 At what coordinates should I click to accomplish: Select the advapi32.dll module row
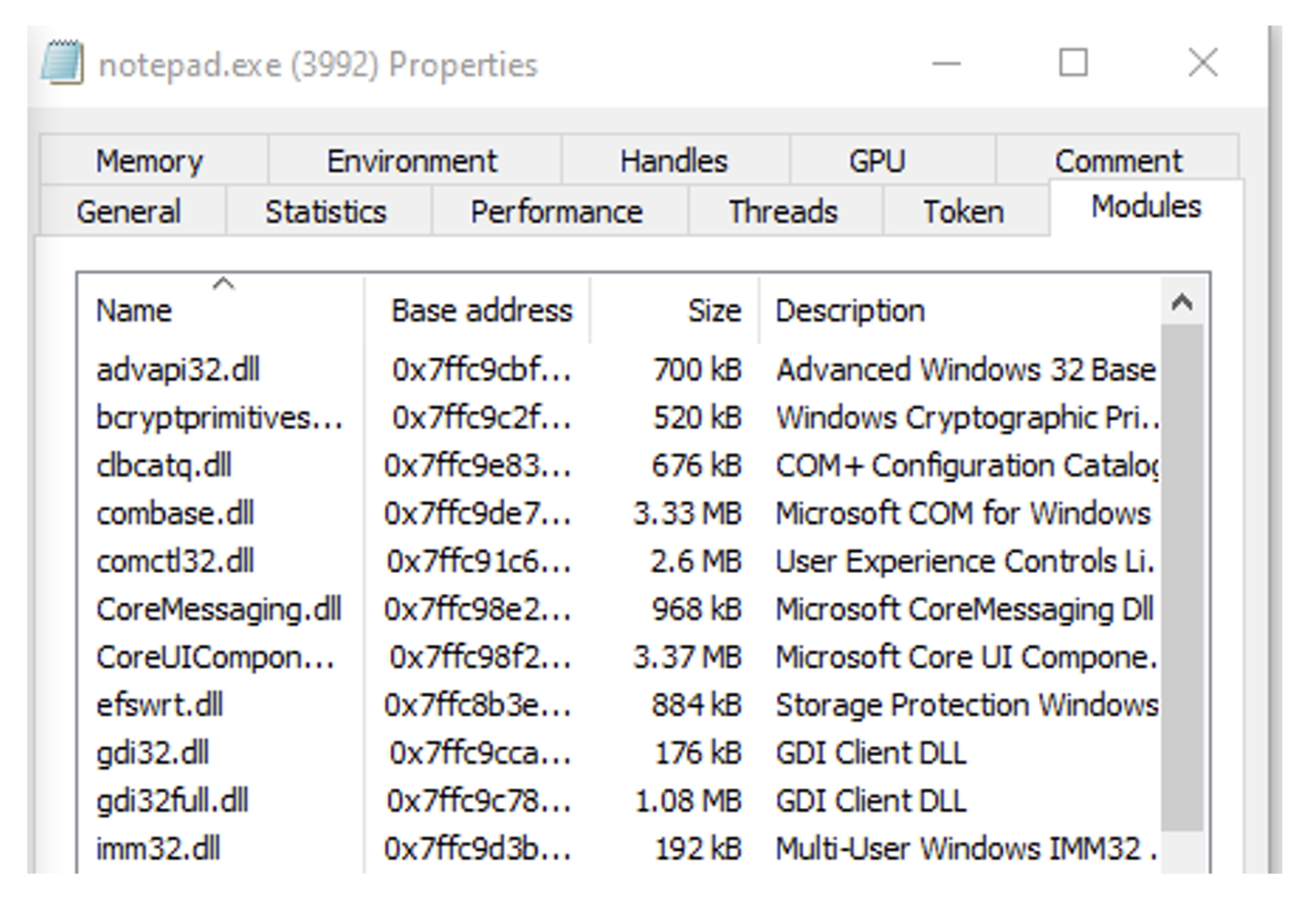[179, 370]
